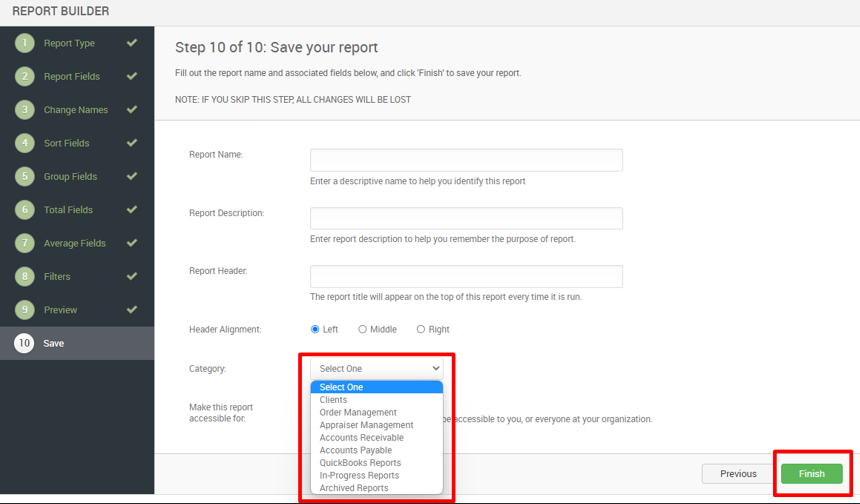Click the step 6 circle icon
Viewport: 860px width, 504px height.
click(25, 209)
